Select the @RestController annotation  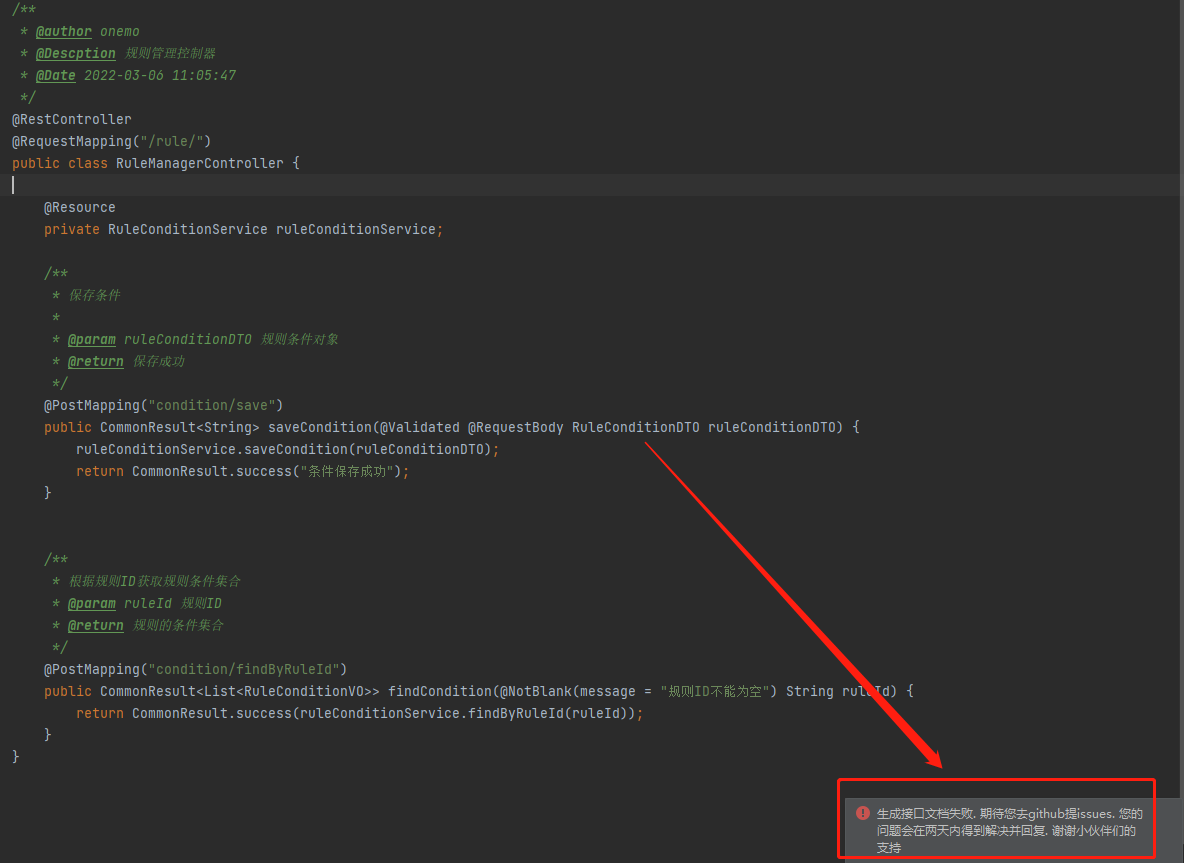point(71,119)
